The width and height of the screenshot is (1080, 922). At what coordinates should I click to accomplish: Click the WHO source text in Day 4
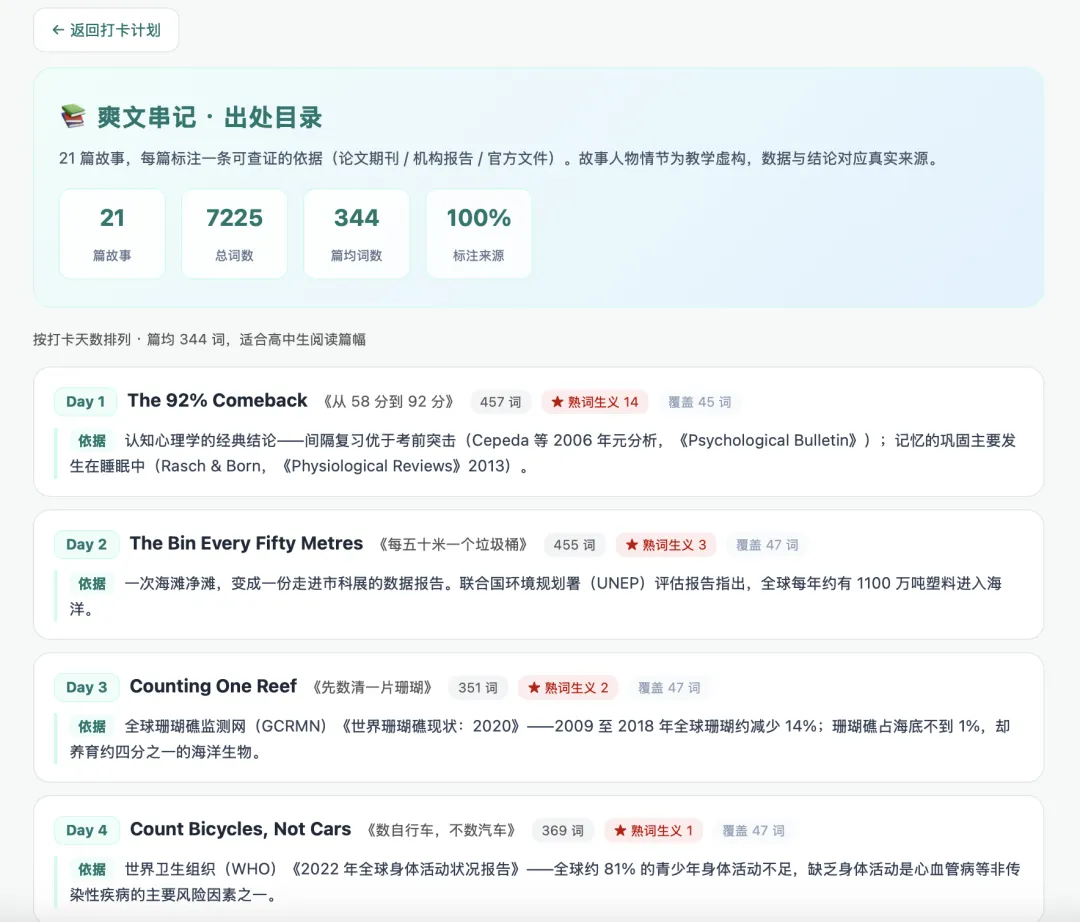pos(545,882)
